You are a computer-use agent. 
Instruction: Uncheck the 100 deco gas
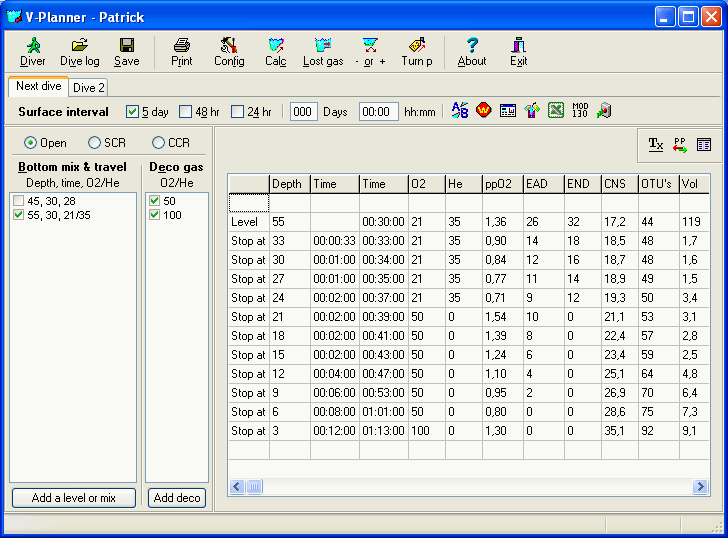pos(152,215)
